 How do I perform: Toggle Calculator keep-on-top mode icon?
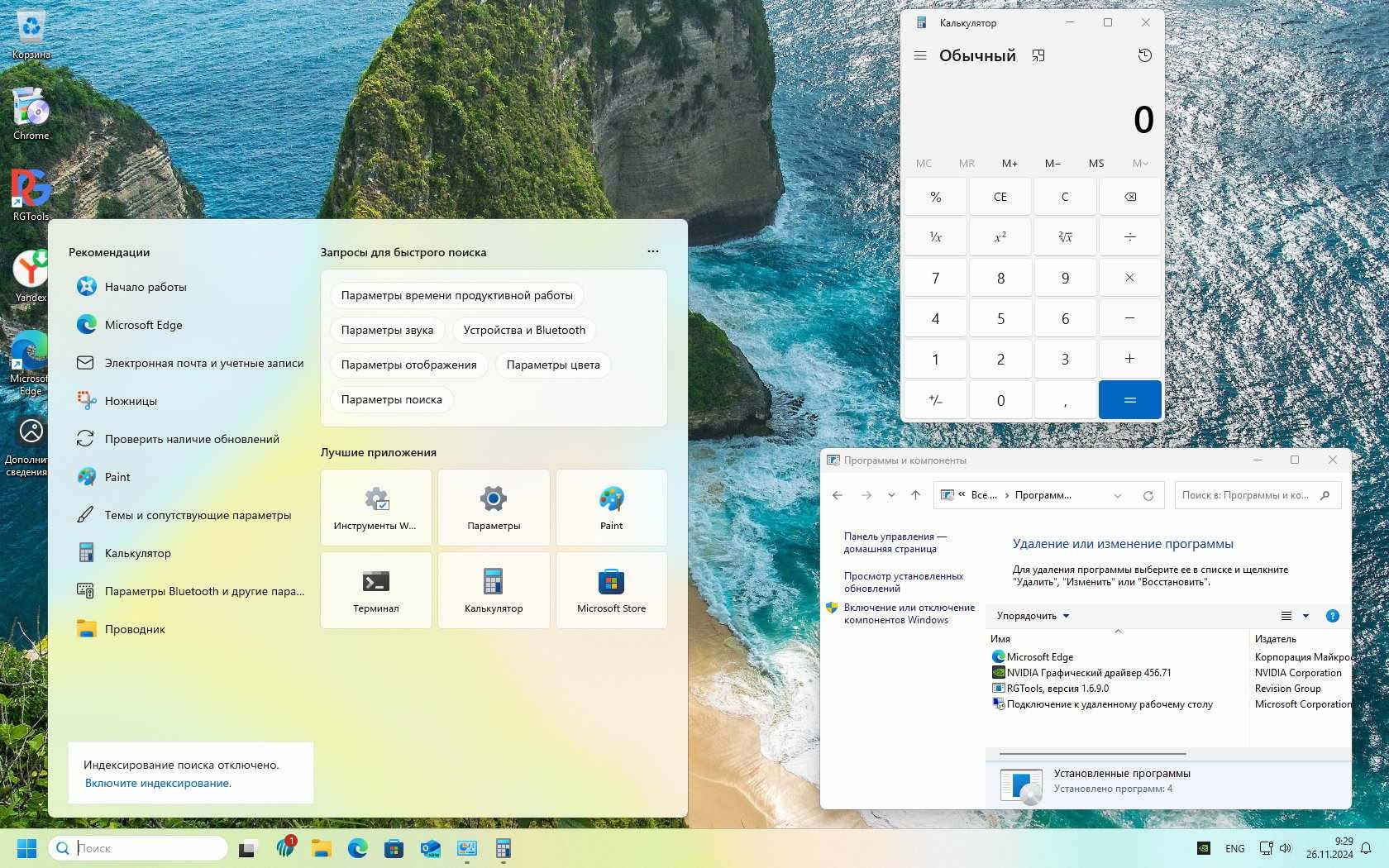(x=1038, y=55)
